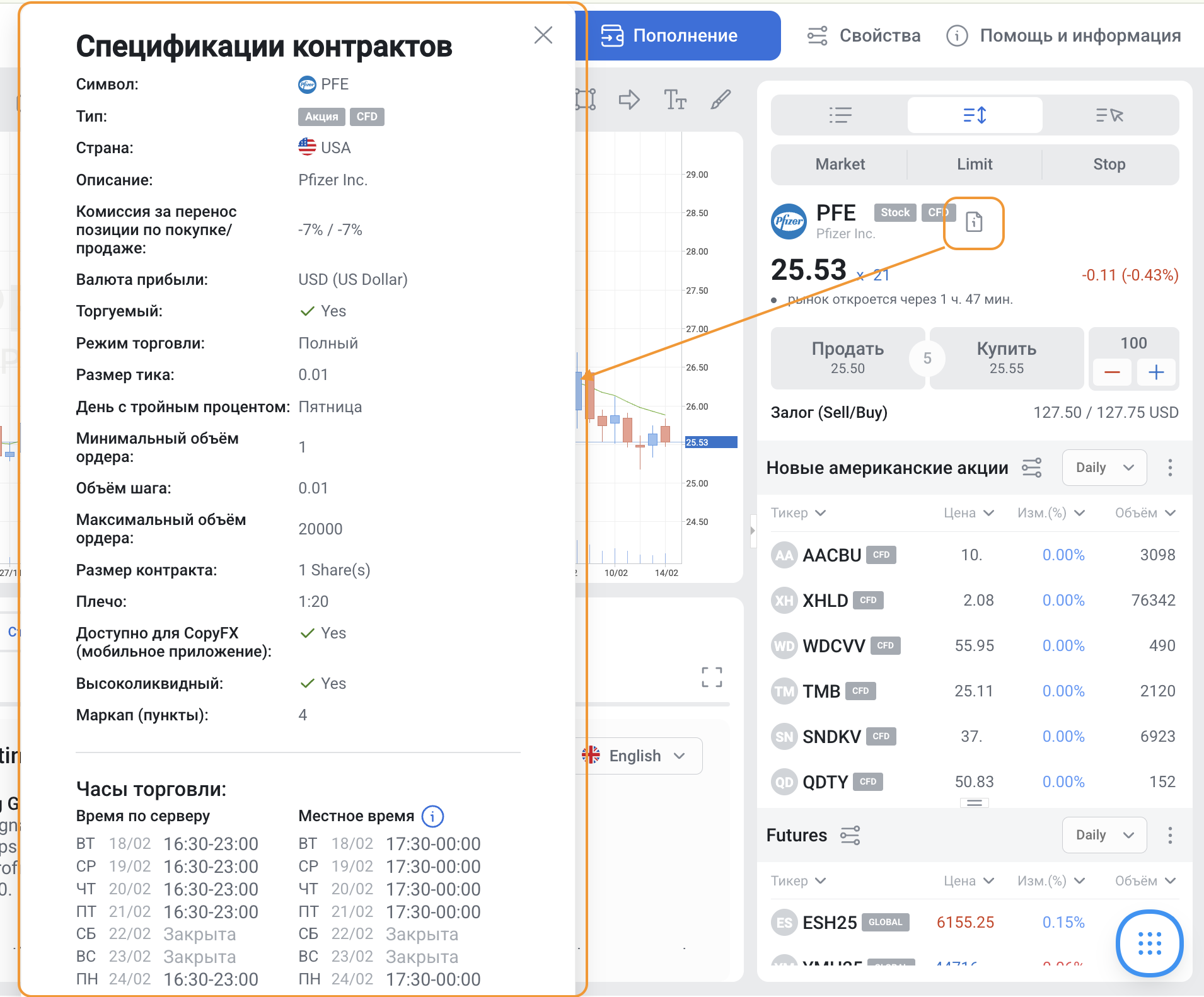Click the side panel collapse arrow

(x=752, y=531)
